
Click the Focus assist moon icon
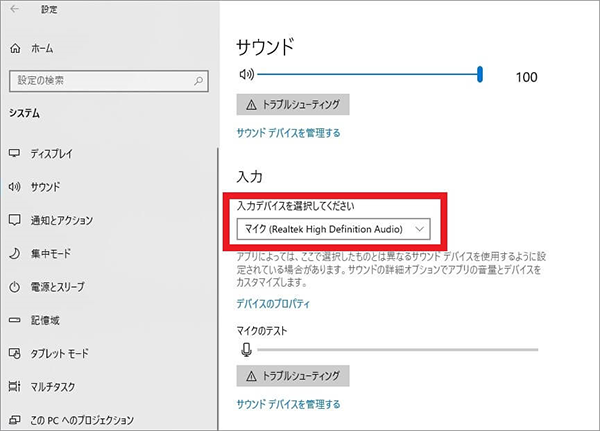pos(14,254)
